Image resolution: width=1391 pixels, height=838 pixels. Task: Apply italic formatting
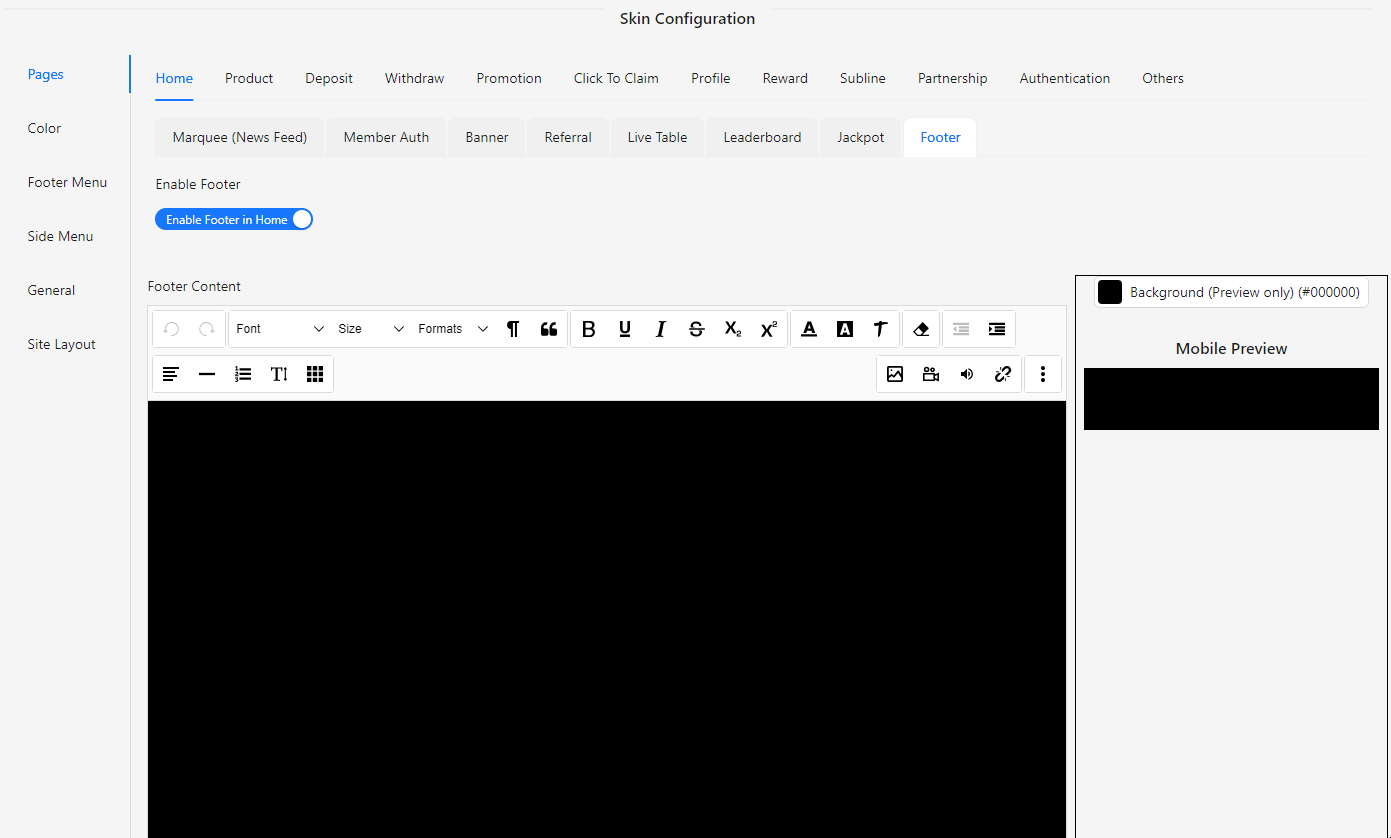(x=660, y=329)
